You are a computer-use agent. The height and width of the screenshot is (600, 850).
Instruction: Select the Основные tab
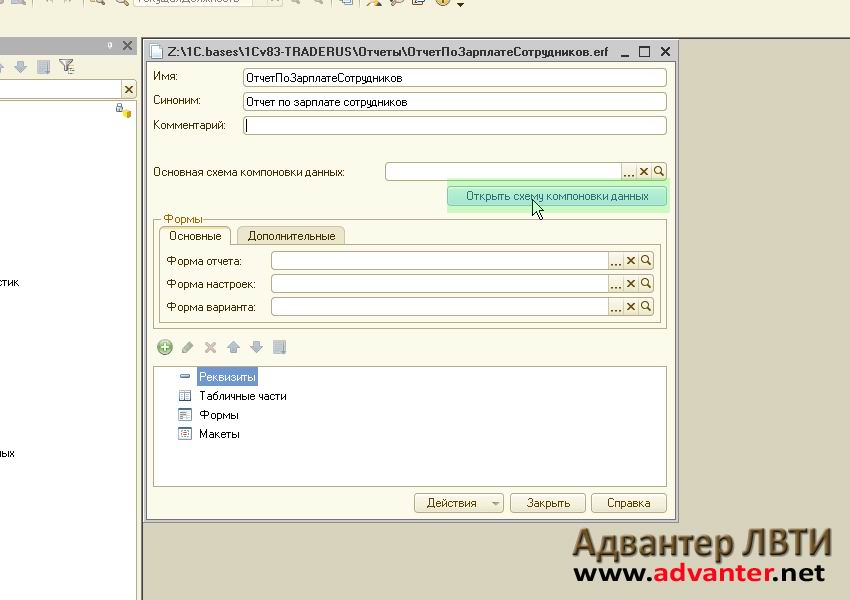tap(195, 236)
